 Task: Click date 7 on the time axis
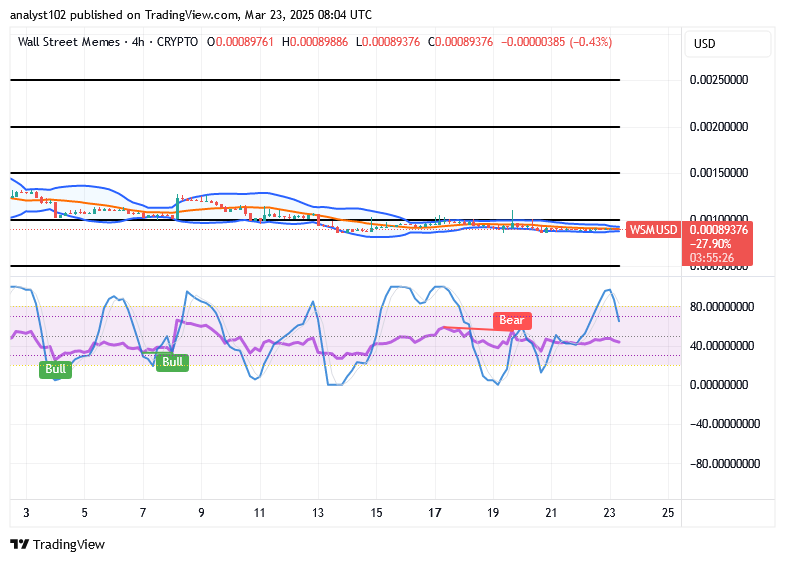point(143,513)
